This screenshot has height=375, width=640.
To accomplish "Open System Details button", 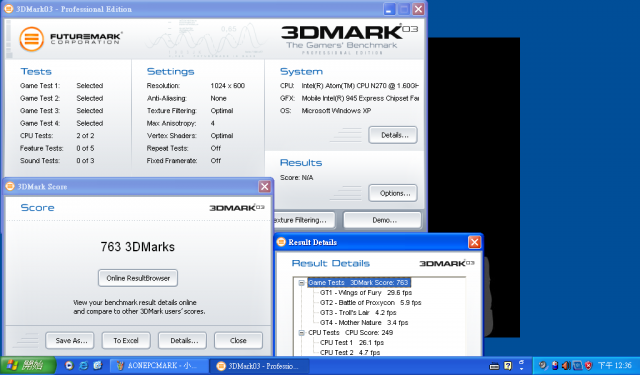I will (393, 135).
